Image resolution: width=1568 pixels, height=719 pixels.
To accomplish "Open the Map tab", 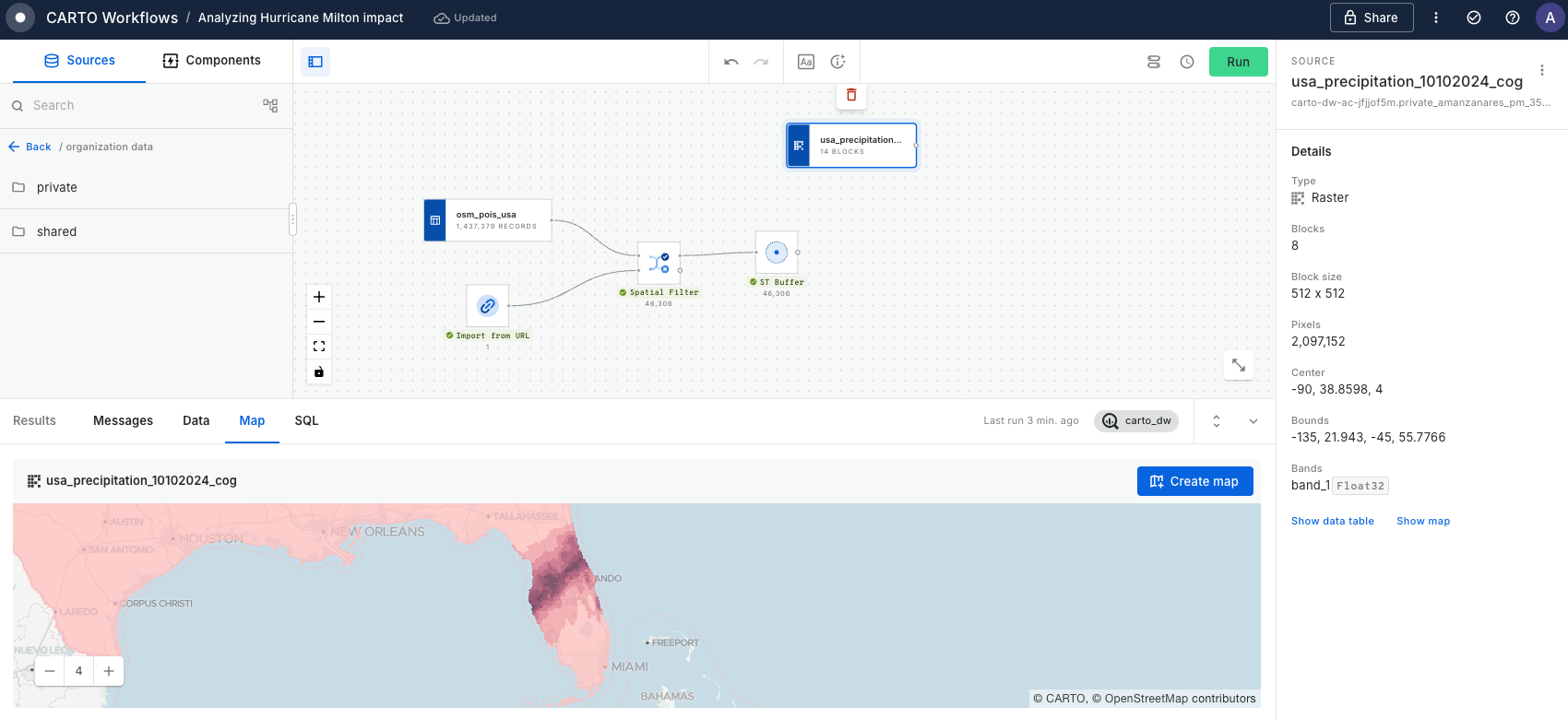I will (x=252, y=420).
